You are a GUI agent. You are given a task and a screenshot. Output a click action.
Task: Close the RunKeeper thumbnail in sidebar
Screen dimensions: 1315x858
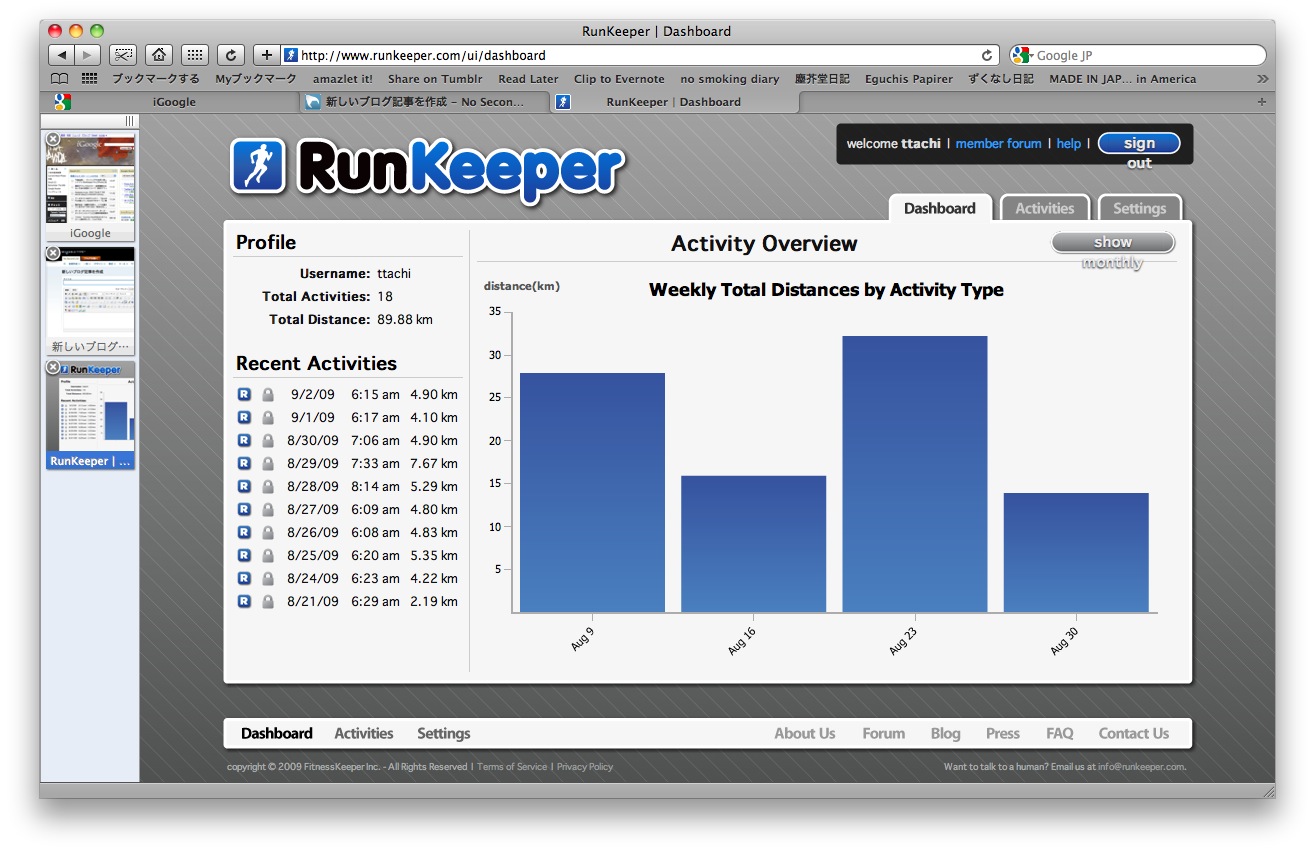pyautogui.click(x=53, y=368)
